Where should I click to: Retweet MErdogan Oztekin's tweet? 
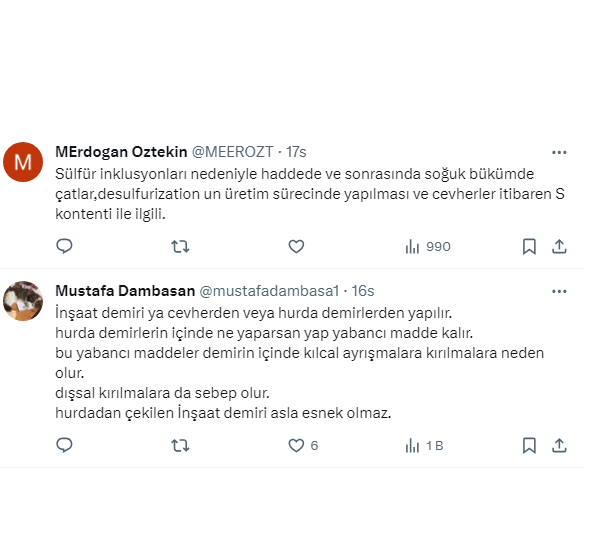180,246
